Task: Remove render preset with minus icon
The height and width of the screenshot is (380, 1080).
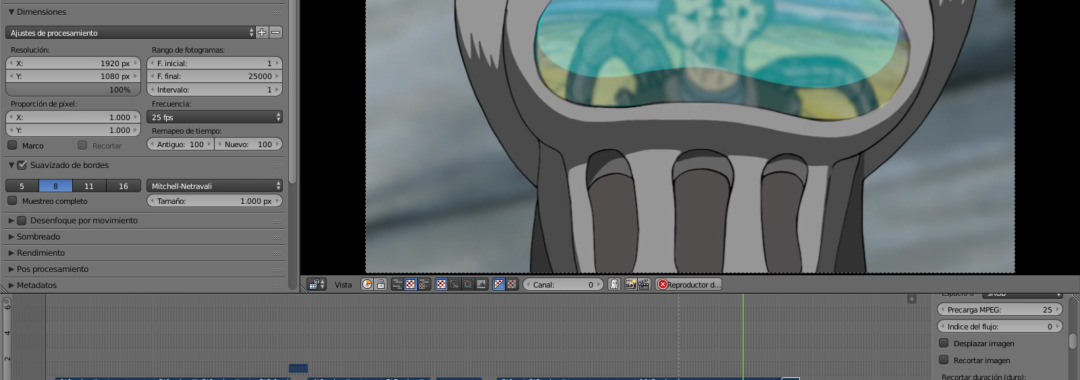Action: (x=276, y=32)
